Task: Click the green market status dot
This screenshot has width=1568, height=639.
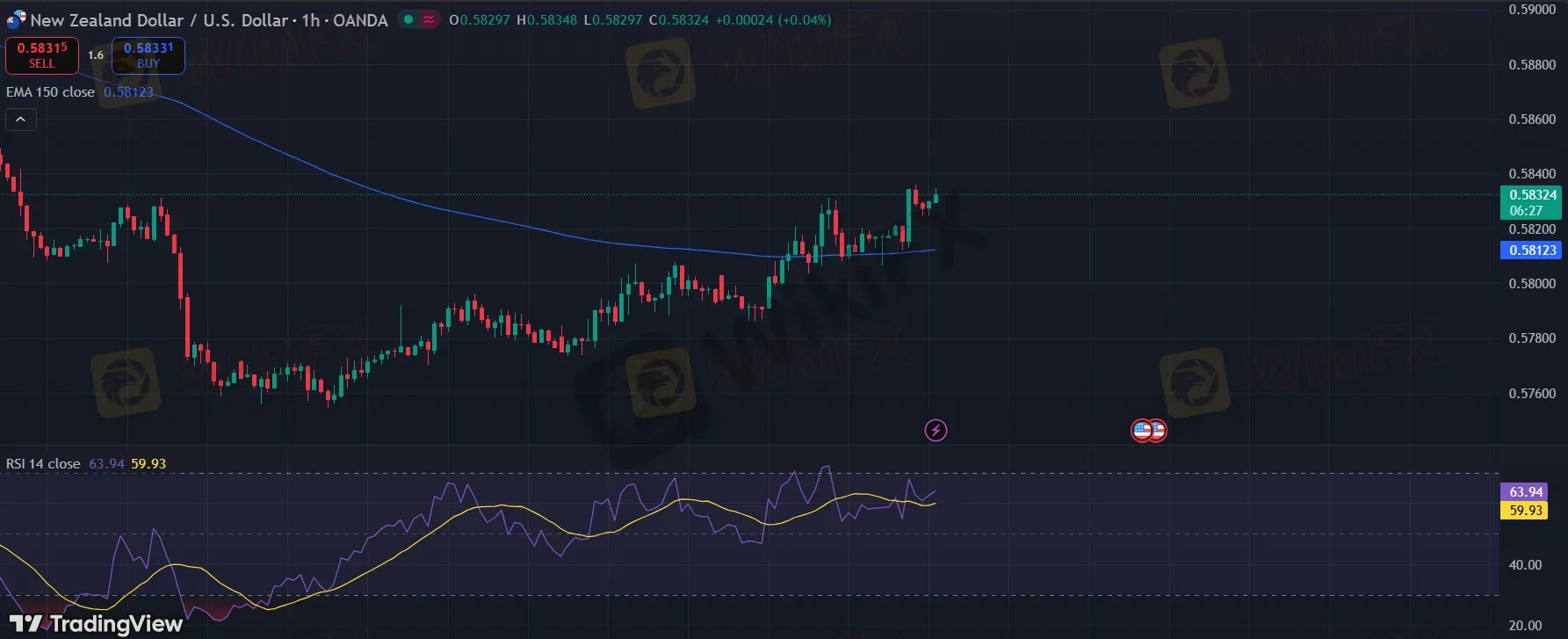Action: [x=408, y=19]
